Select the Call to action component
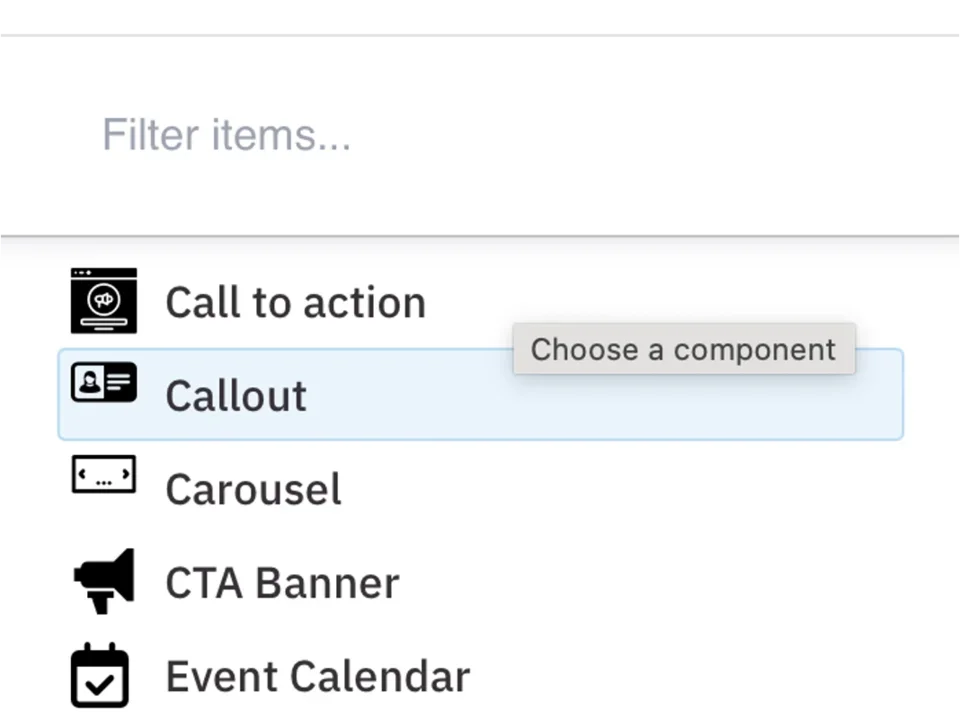 point(295,302)
